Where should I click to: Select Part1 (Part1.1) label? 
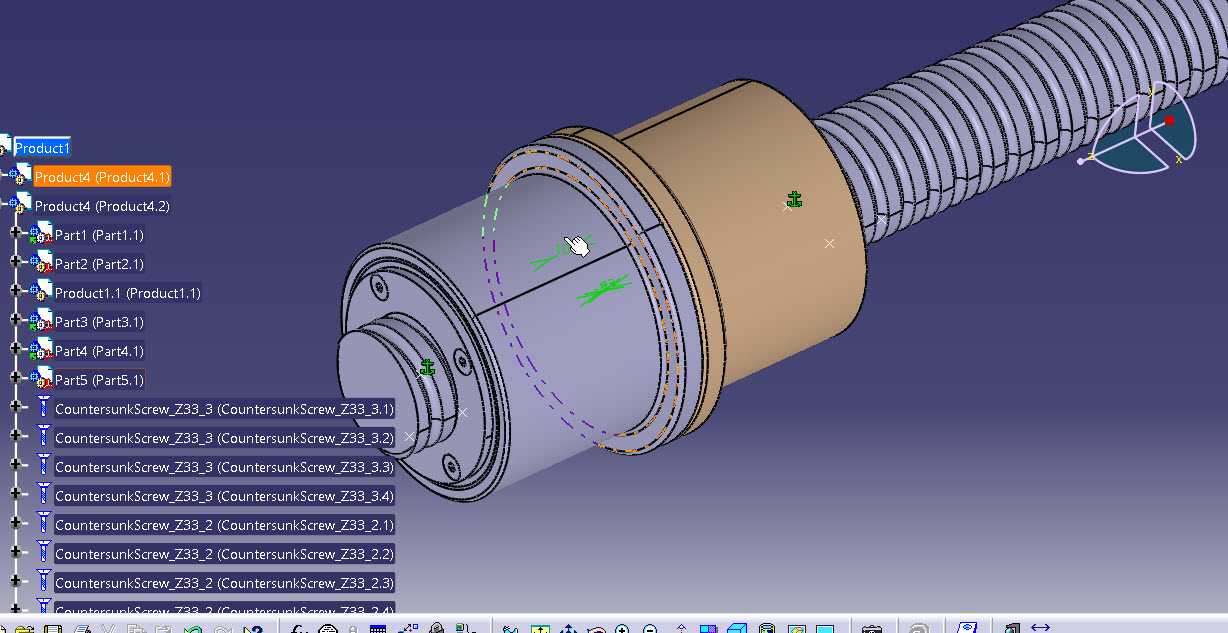click(99, 235)
